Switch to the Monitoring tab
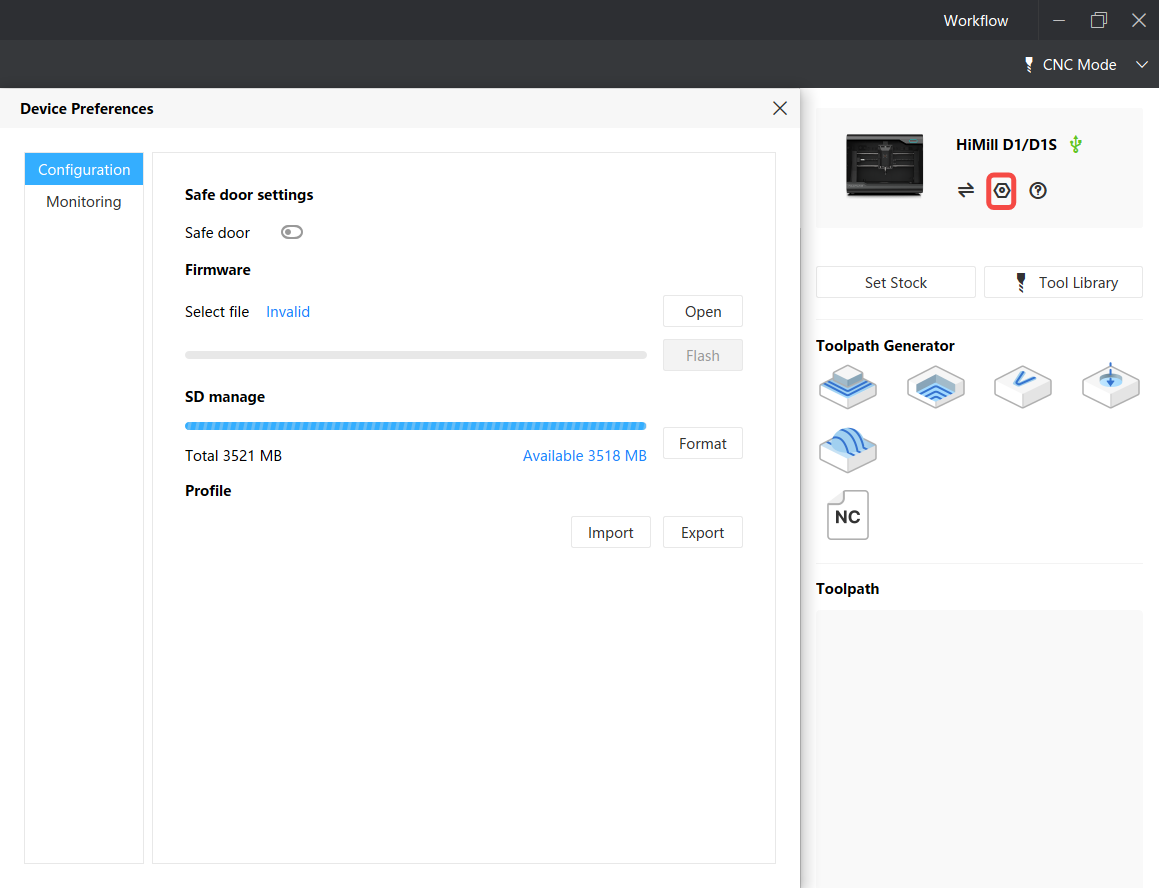Viewport: 1159px width, 888px height. [x=84, y=201]
